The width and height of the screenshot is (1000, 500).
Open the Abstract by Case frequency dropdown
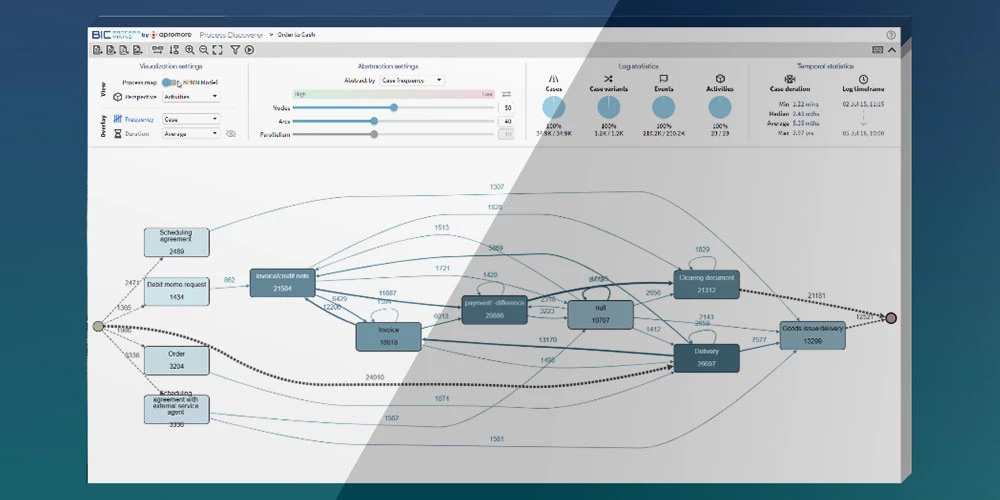pos(411,80)
